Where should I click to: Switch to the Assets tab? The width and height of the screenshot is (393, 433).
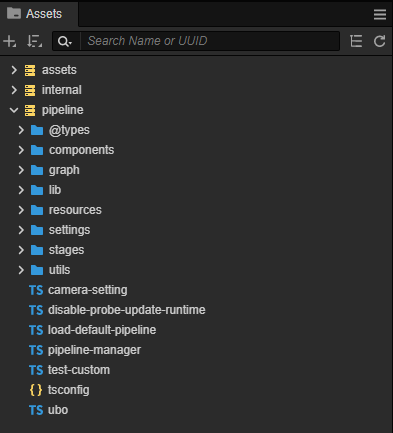tap(39, 14)
